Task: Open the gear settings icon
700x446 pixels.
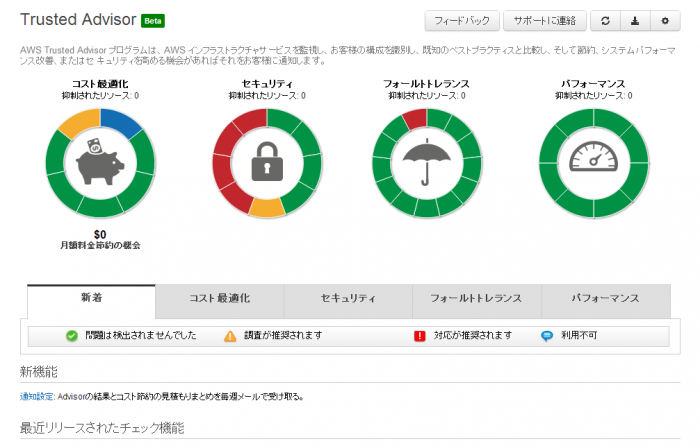Action: (665, 21)
